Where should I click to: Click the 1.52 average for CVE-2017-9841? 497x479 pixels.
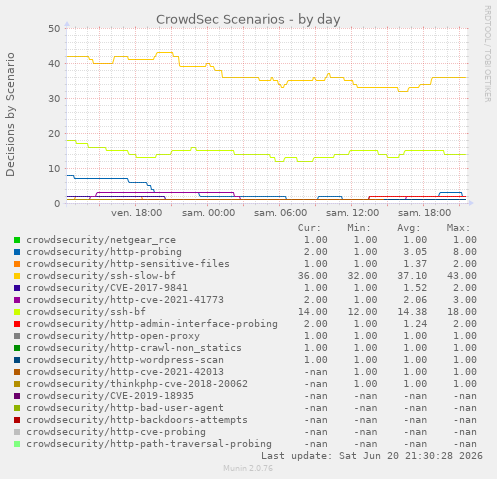[415, 288]
